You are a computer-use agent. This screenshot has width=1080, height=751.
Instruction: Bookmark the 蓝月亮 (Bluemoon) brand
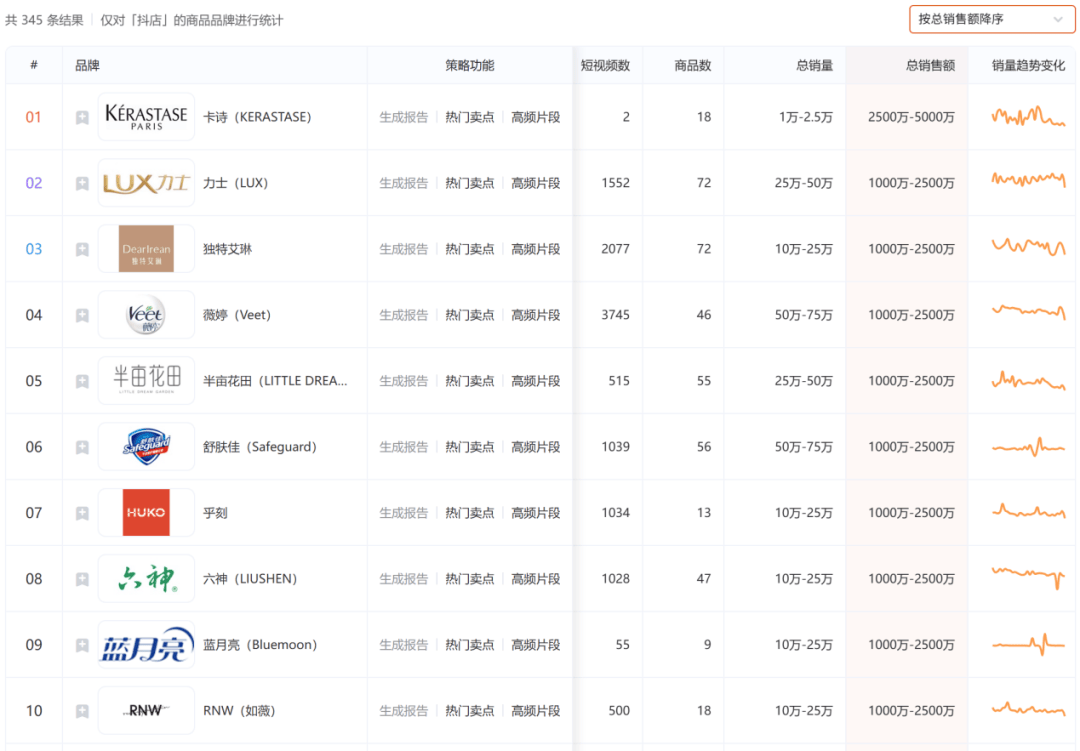(x=82, y=645)
